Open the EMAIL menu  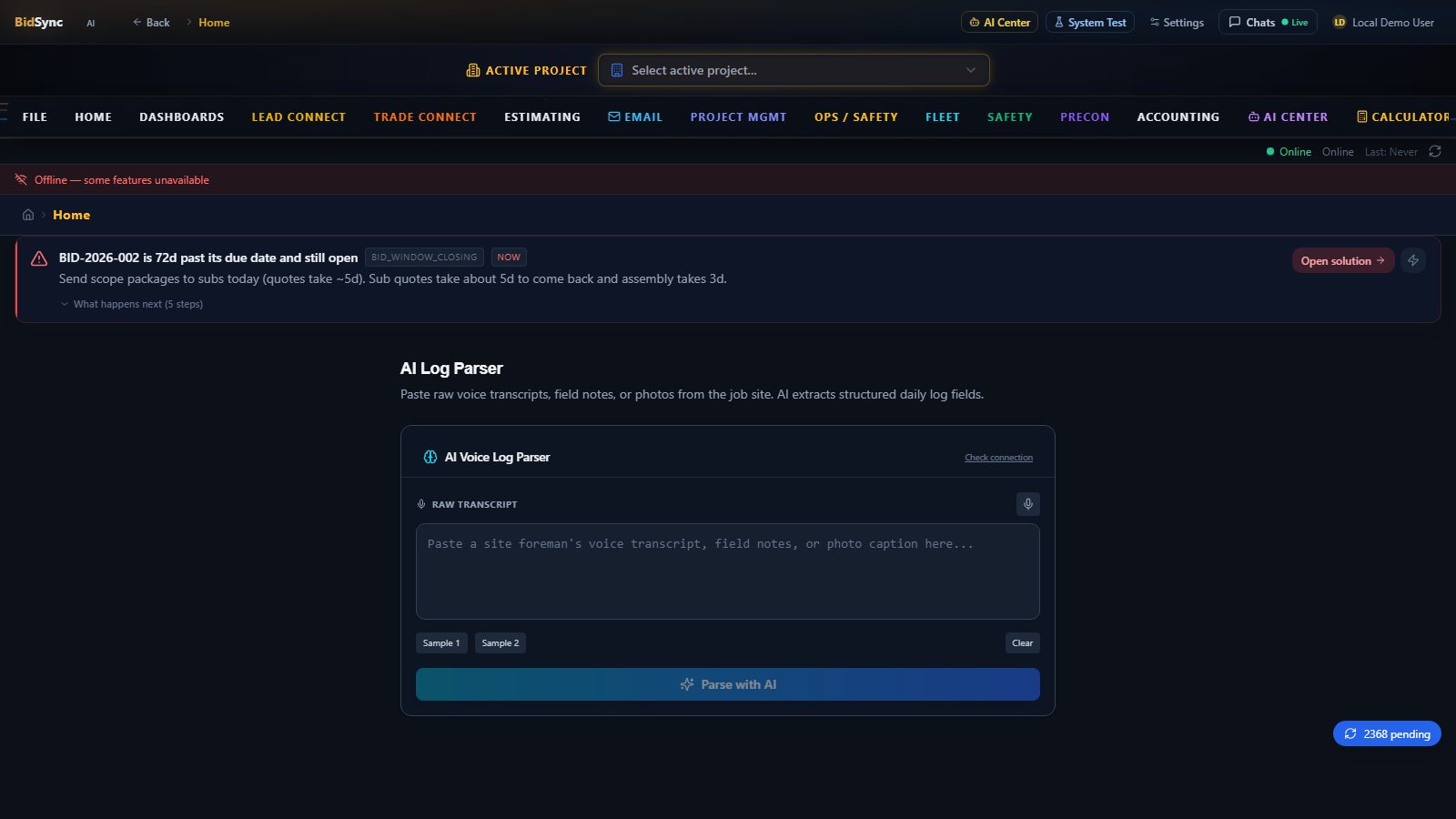(635, 116)
